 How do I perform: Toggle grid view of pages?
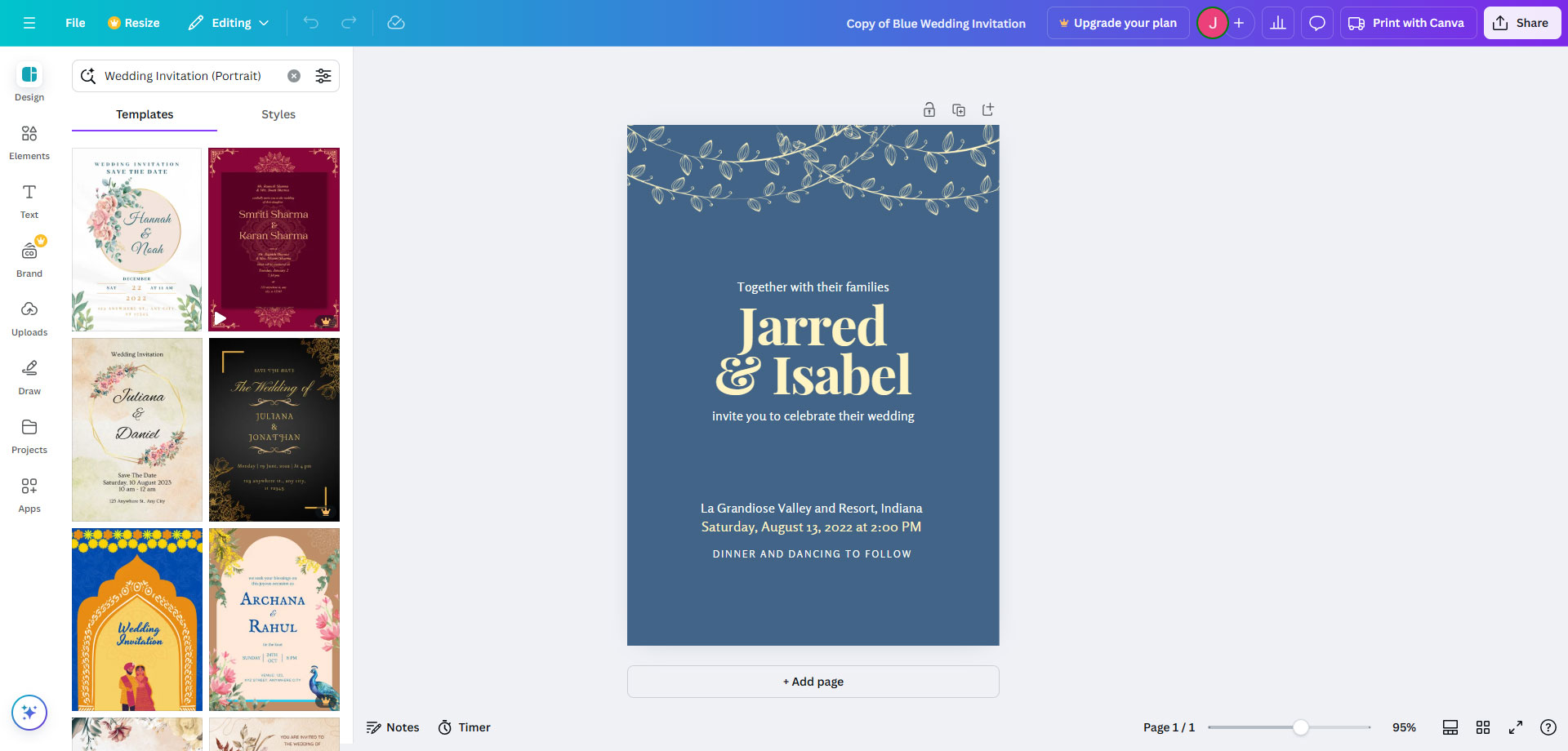coord(1483,727)
